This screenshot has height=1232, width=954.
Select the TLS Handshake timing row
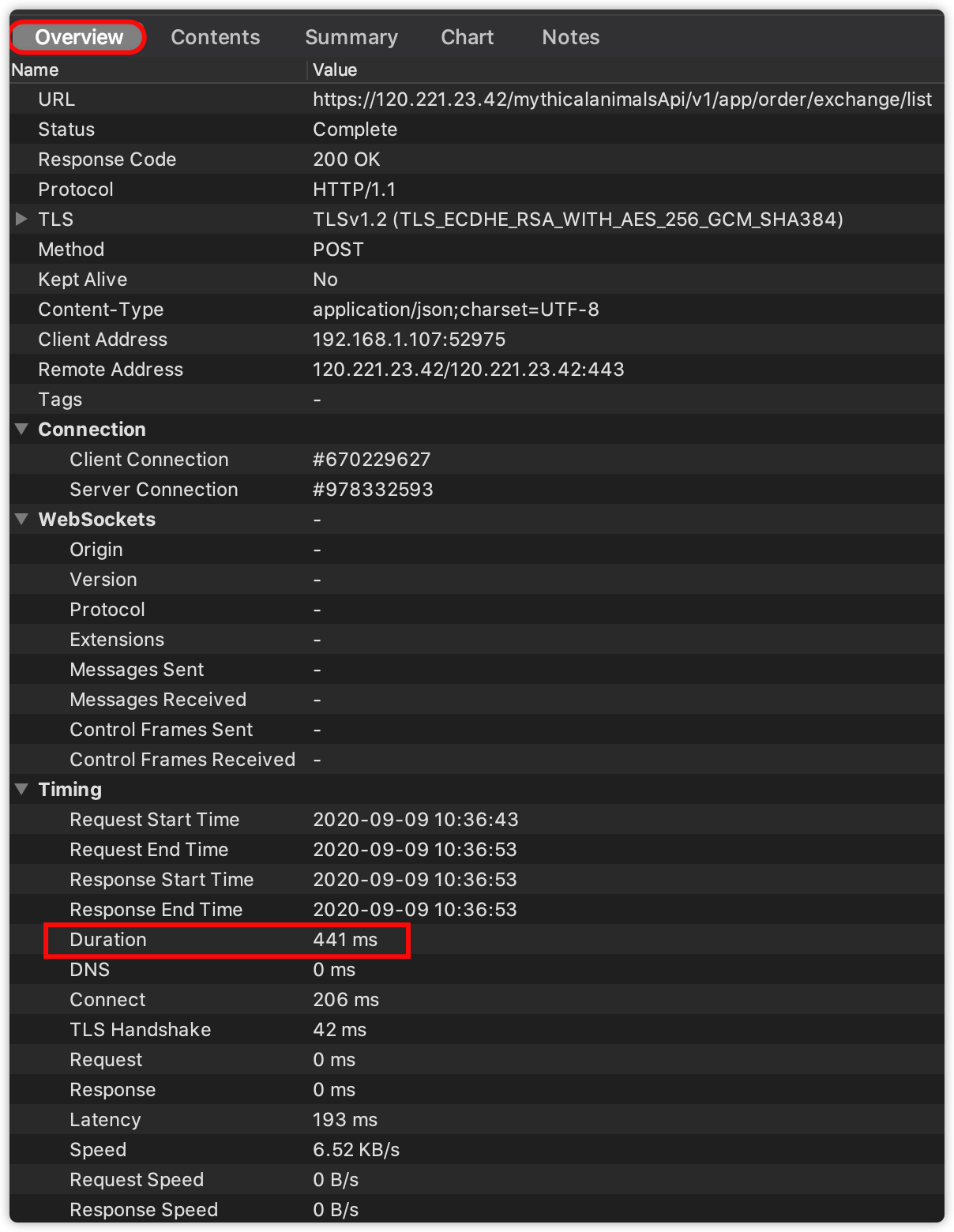coord(141,1030)
